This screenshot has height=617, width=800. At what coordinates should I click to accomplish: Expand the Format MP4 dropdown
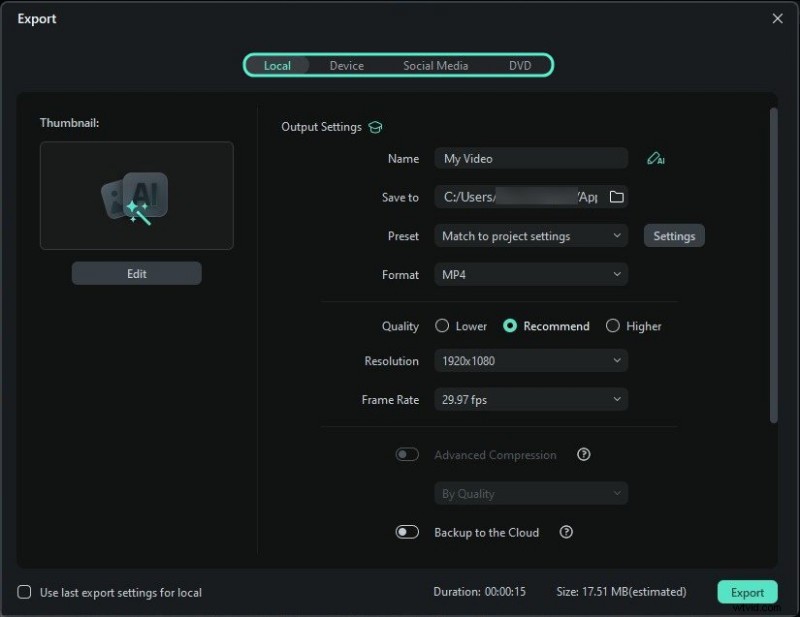tap(531, 274)
